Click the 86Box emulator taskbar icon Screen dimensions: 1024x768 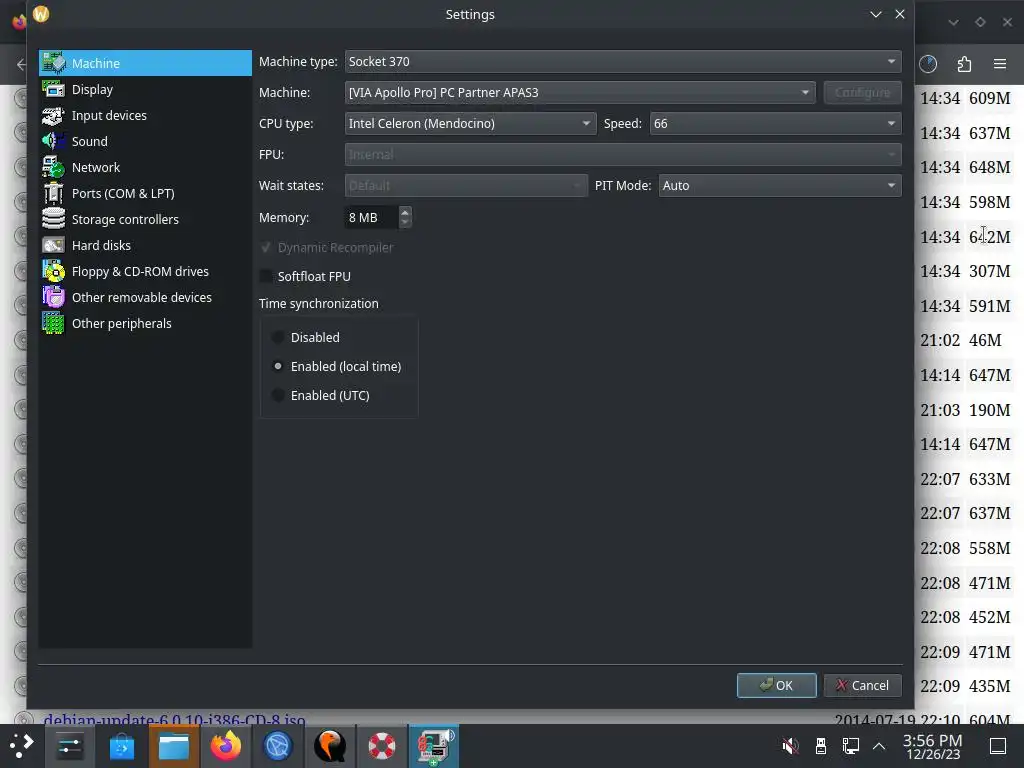pyautogui.click(x=434, y=746)
